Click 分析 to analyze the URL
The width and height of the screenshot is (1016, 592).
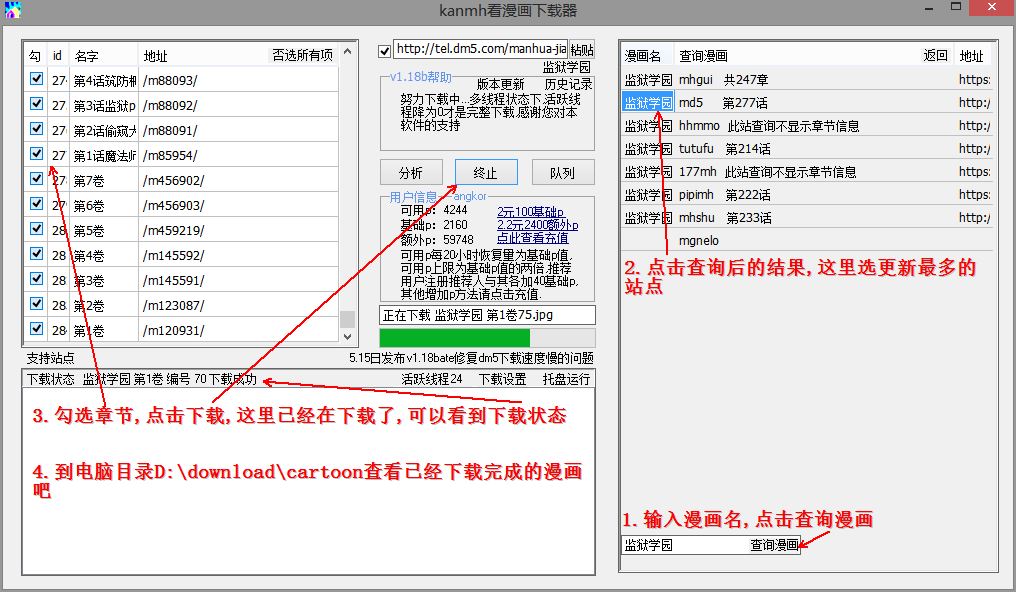(411, 171)
